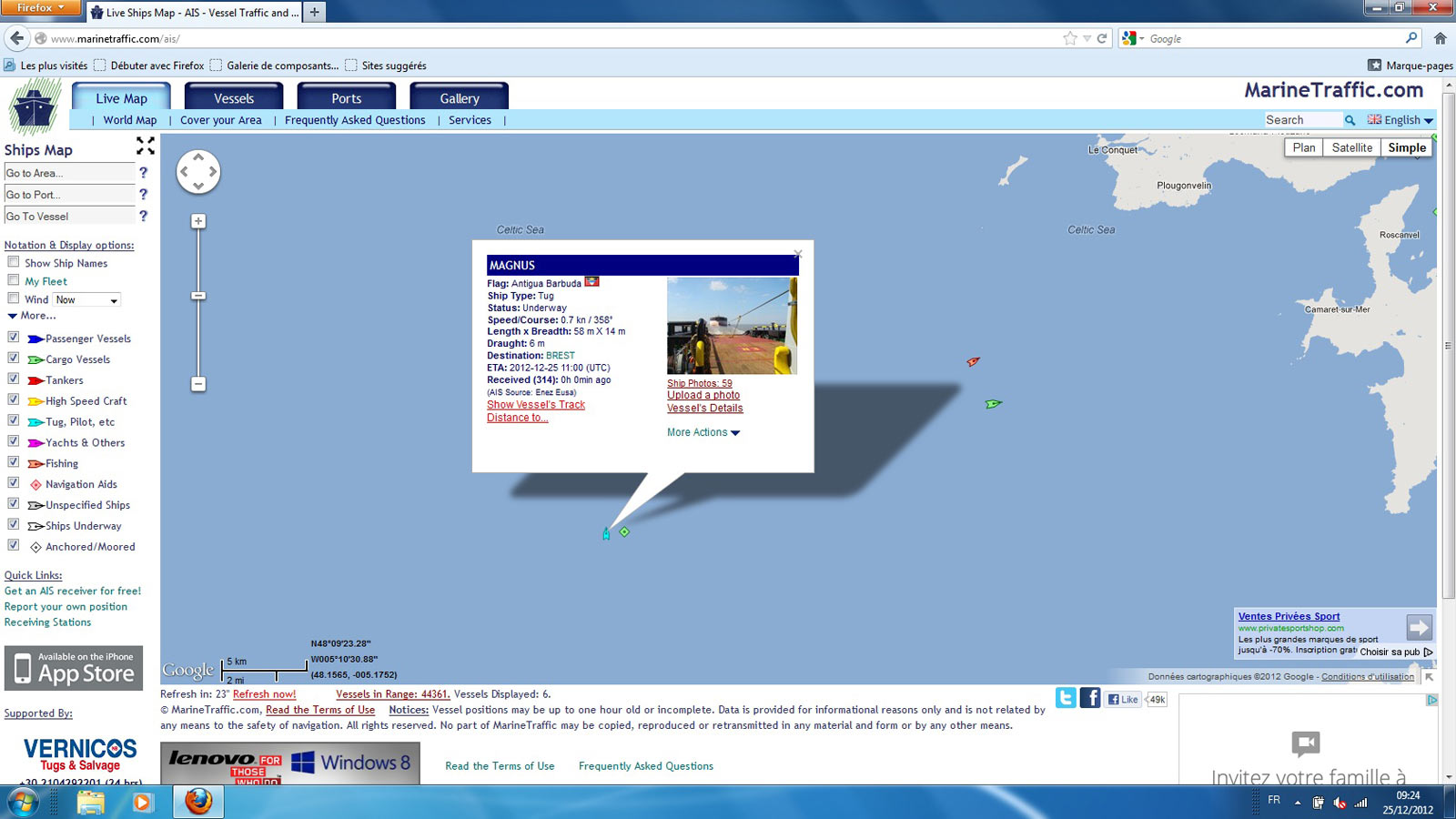Open media player from the taskbar

click(142, 802)
